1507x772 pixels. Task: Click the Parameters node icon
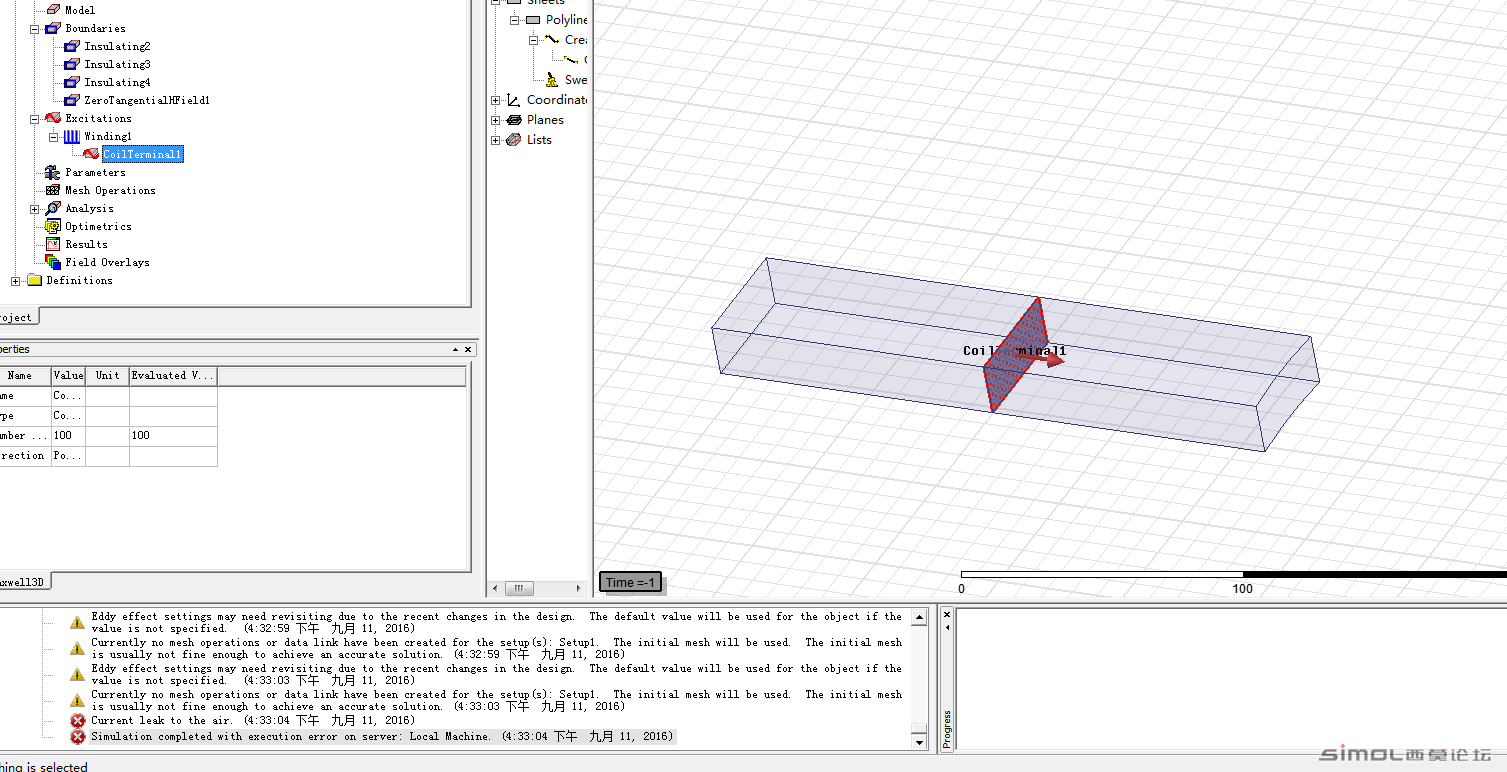53,172
